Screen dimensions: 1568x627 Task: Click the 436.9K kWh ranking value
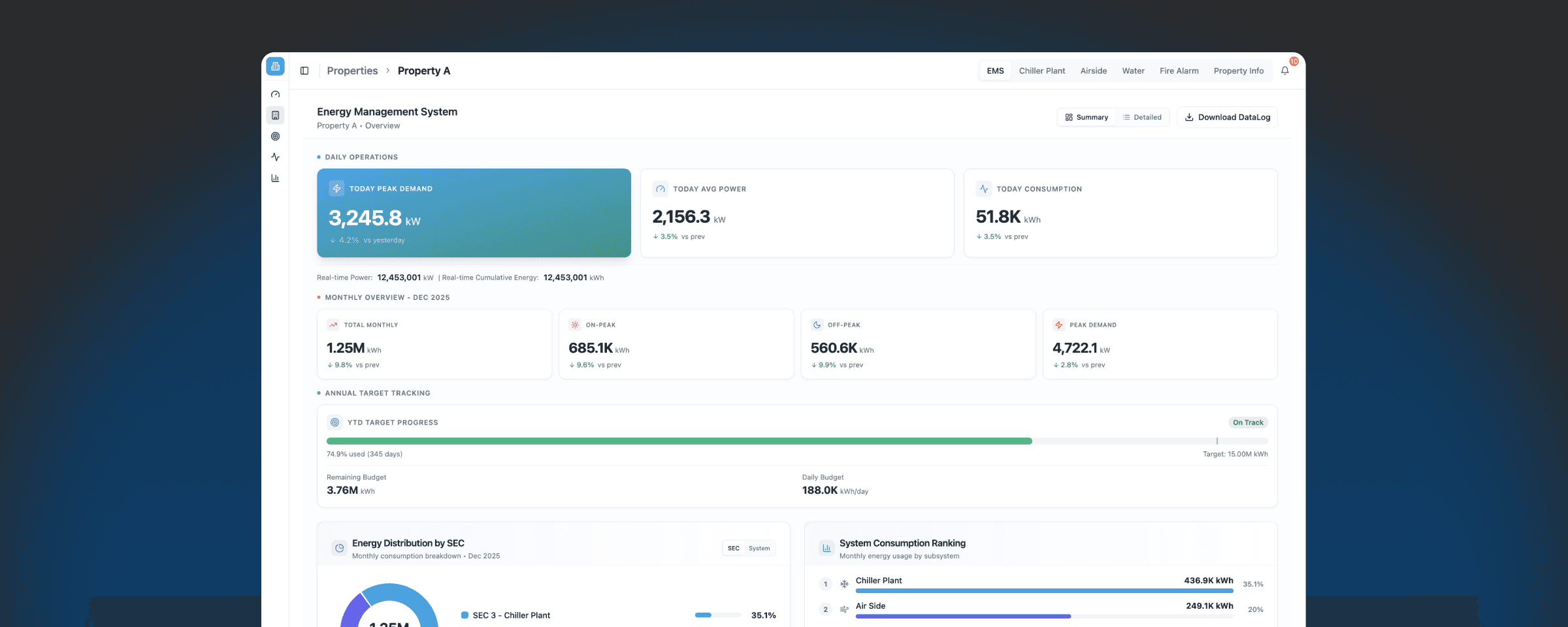click(x=1209, y=580)
